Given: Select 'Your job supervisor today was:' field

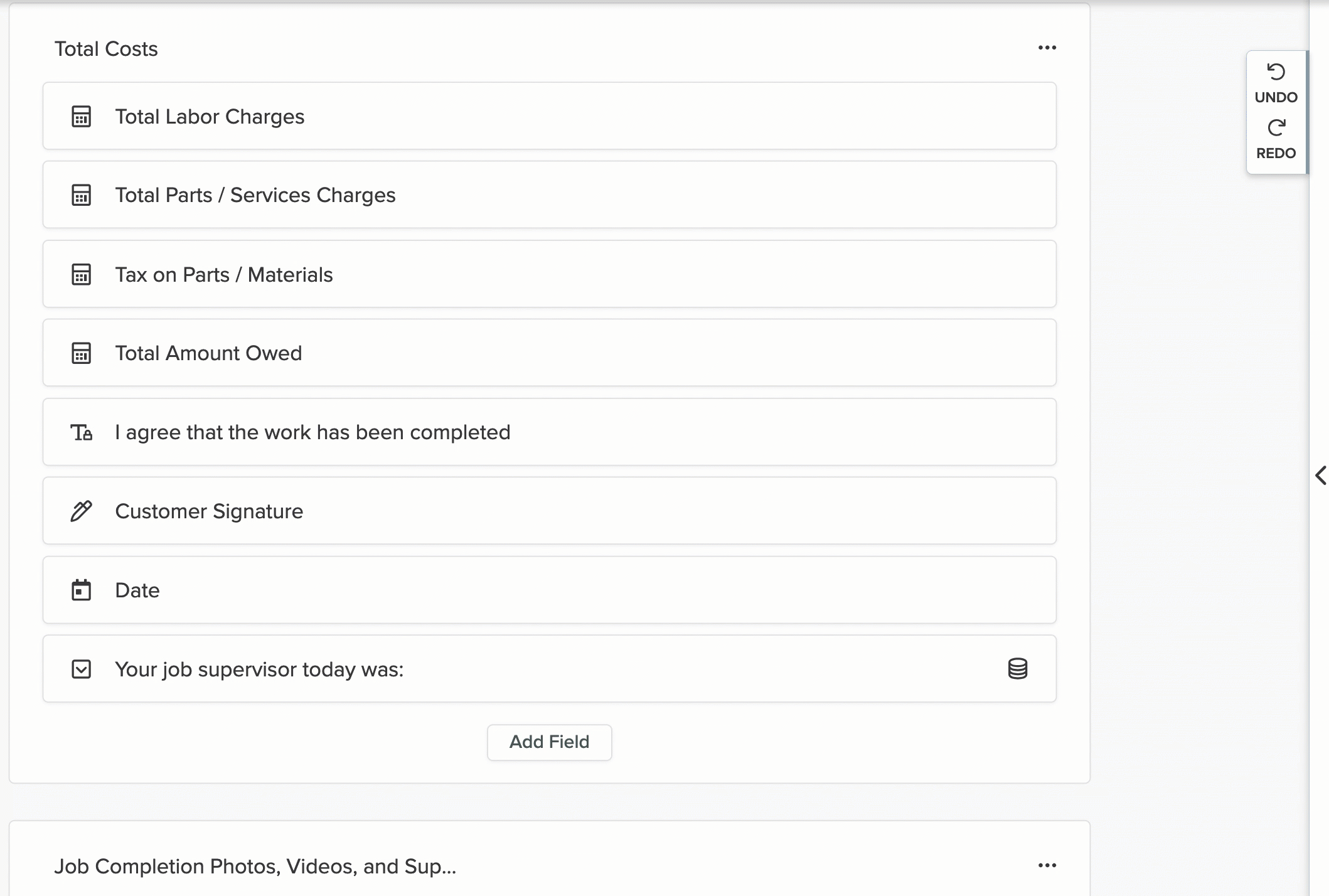Looking at the screenshot, I should pyautogui.click(x=550, y=669).
